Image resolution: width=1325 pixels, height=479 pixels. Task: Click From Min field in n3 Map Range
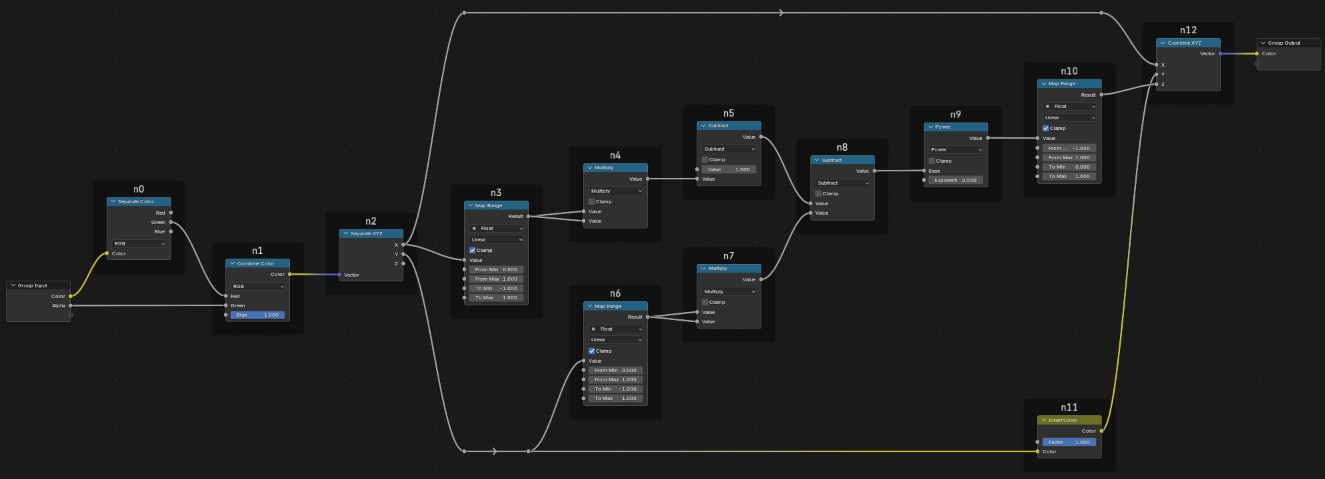[x=496, y=269]
